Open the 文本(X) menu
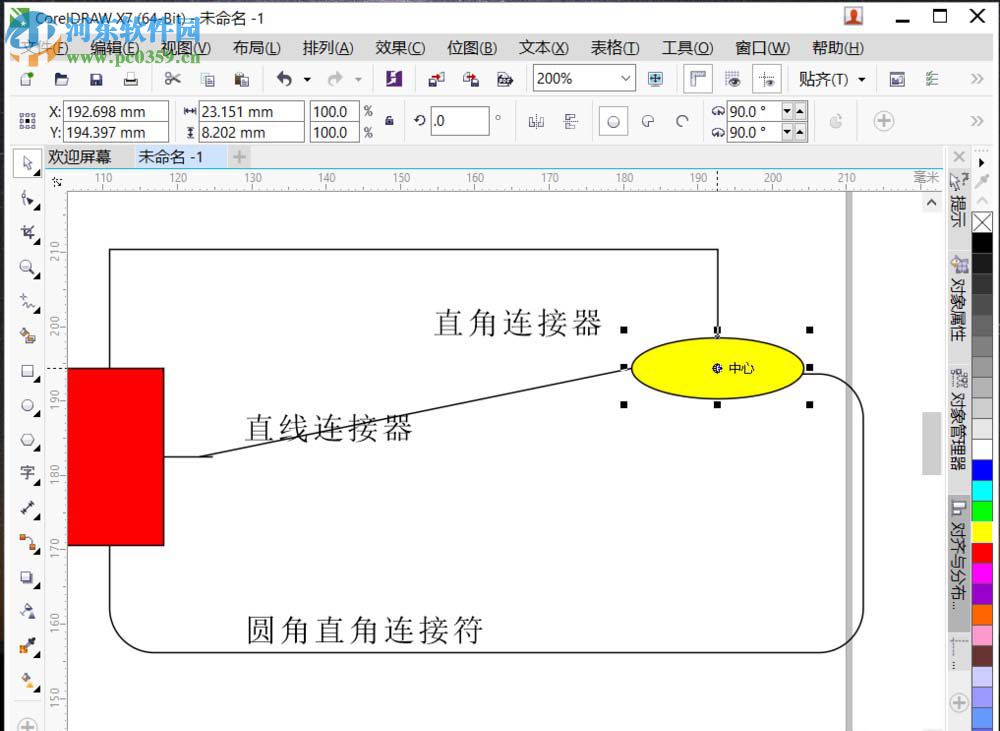This screenshot has height=731, width=1000. [x=543, y=48]
